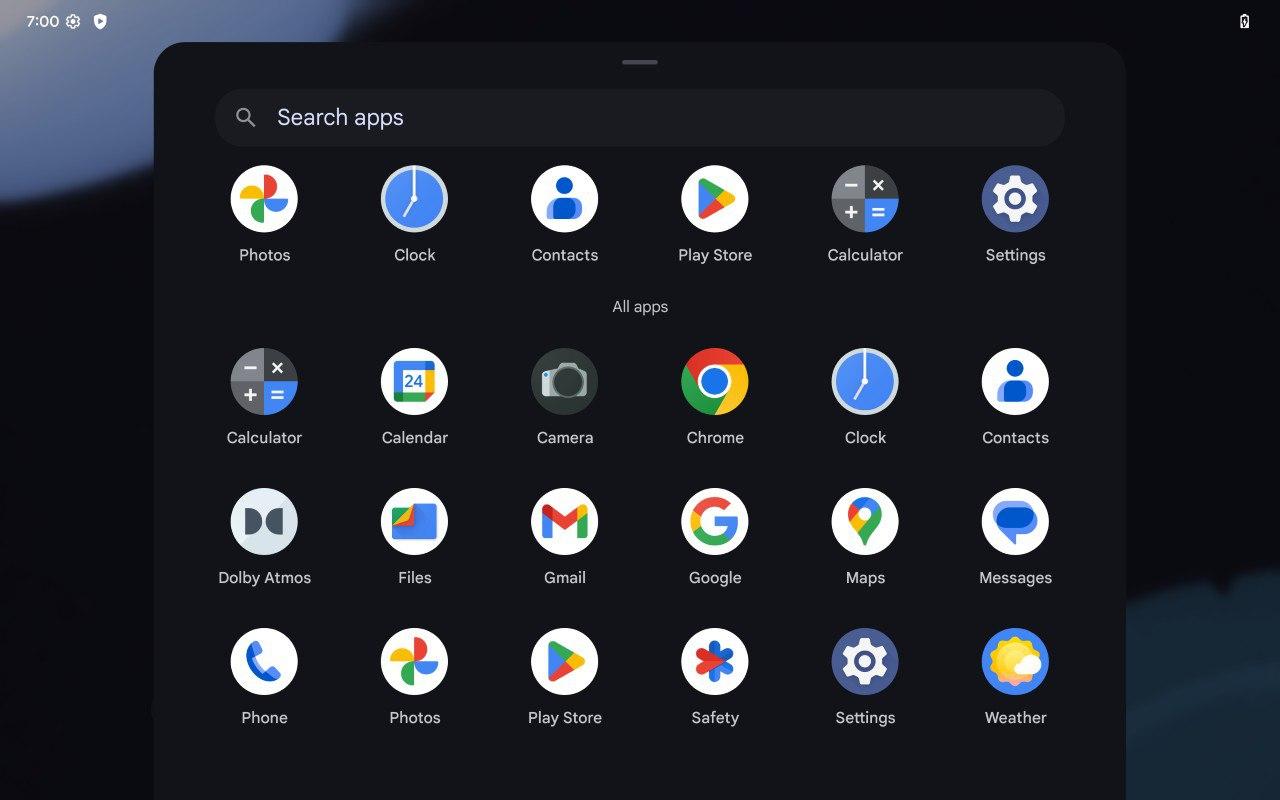Launch Calculator from the suggested apps row

click(865, 199)
